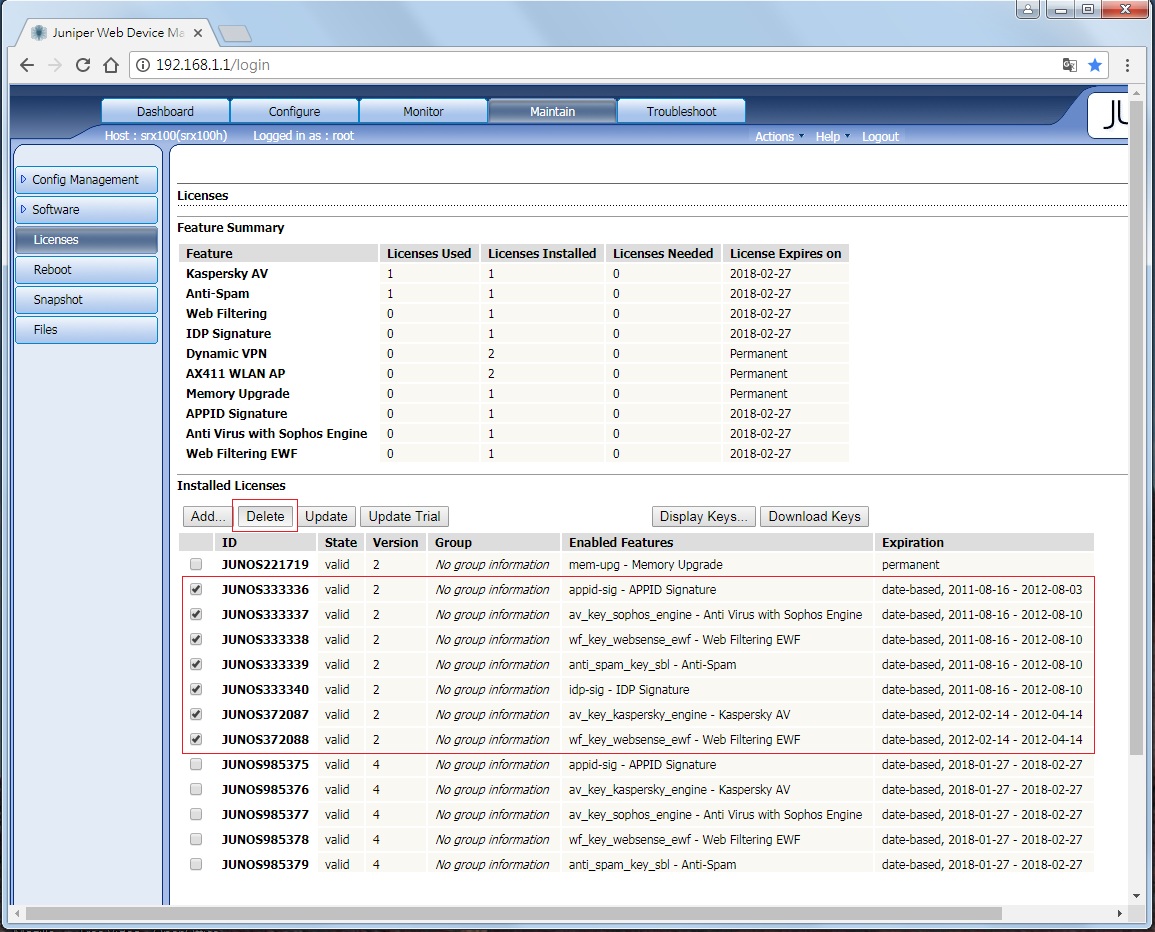Click the Logout link

pyautogui.click(x=880, y=136)
